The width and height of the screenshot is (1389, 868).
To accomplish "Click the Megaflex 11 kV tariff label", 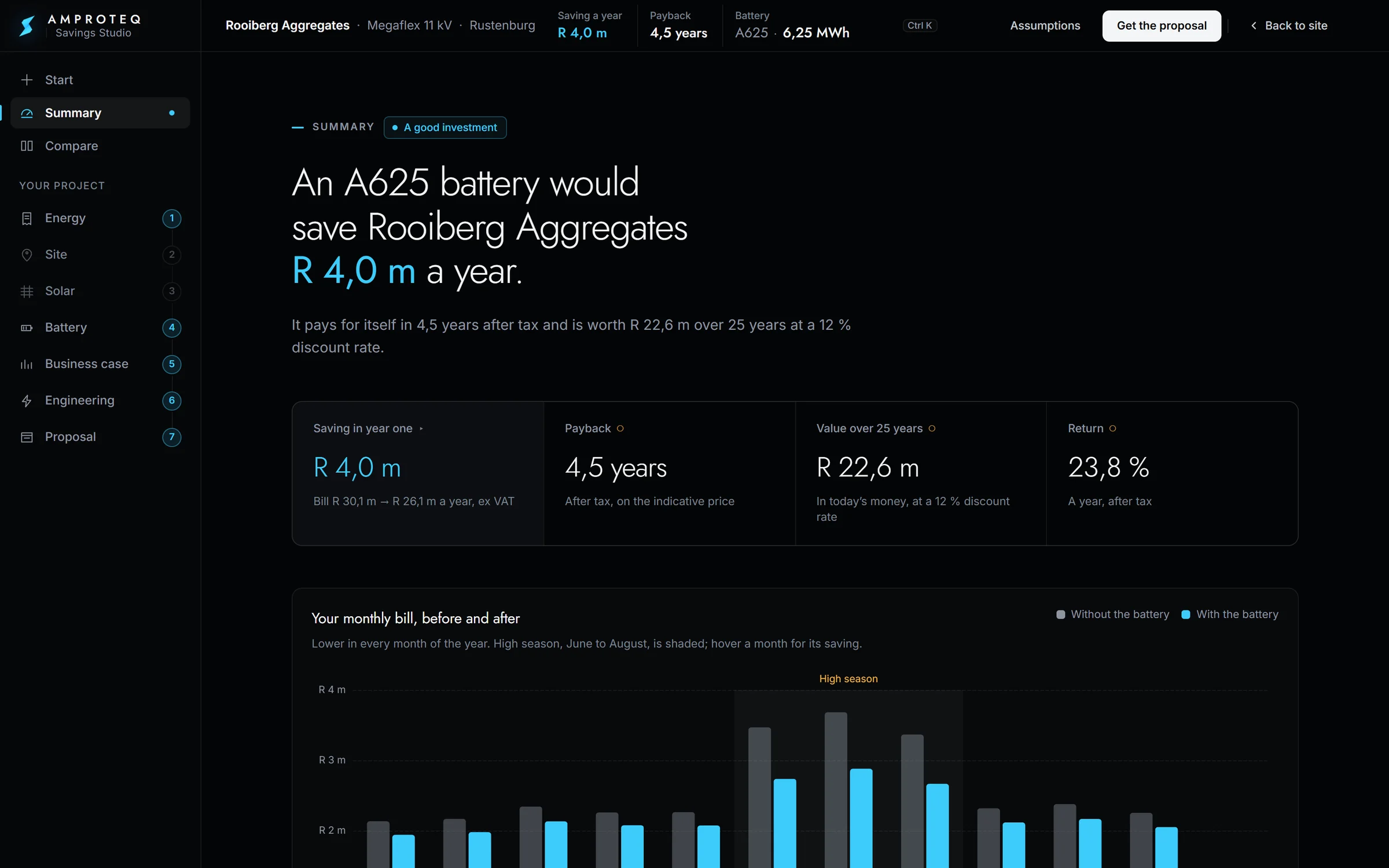I will point(409,25).
